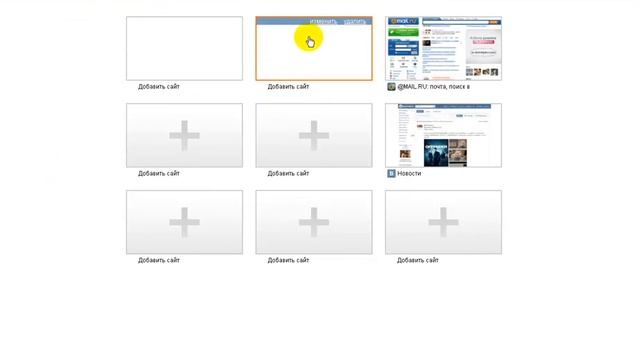Open the '@MAIL.RU: почта, поиск в' title link

[x=433, y=87]
